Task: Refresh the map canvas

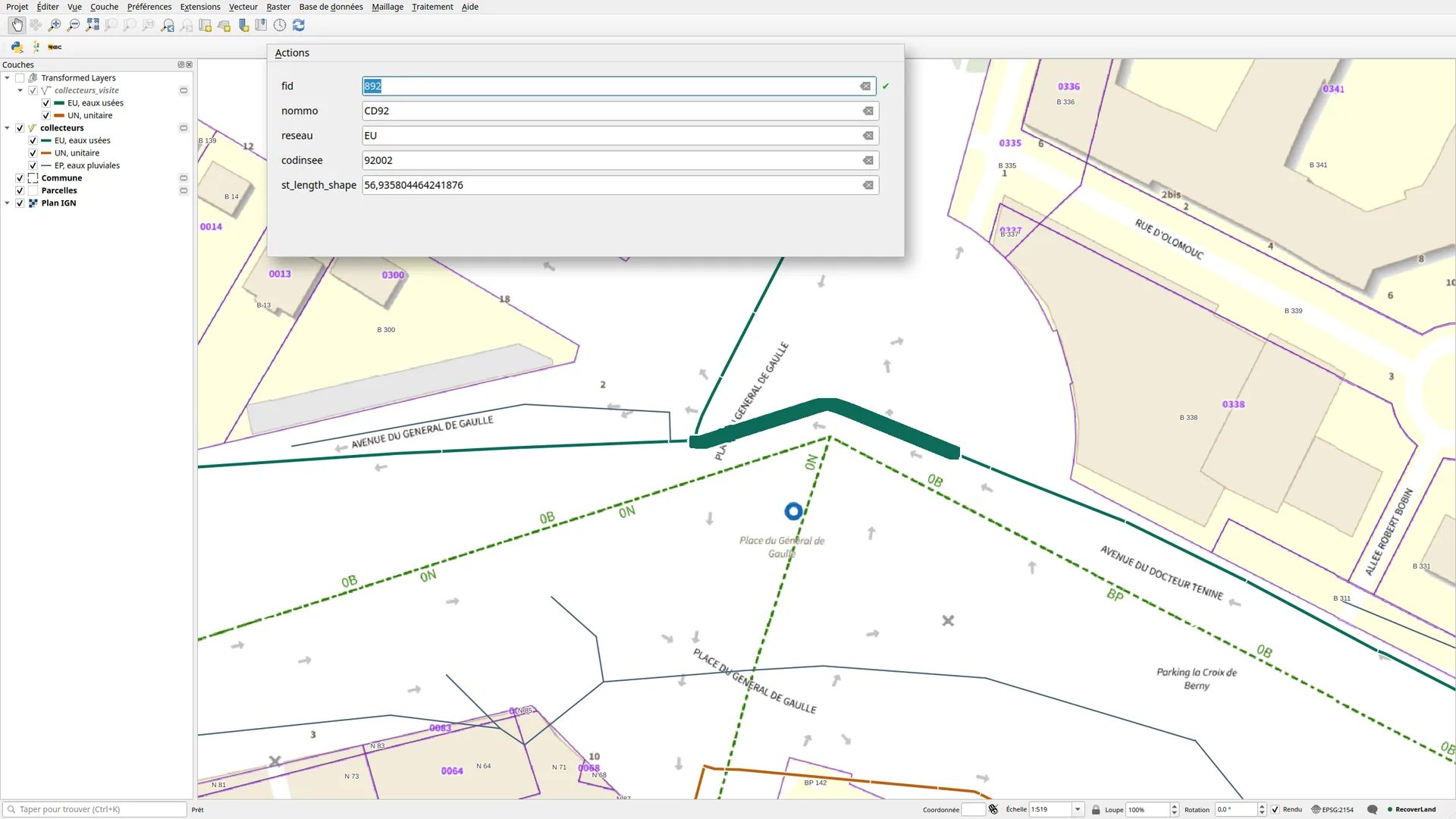Action: point(299,25)
